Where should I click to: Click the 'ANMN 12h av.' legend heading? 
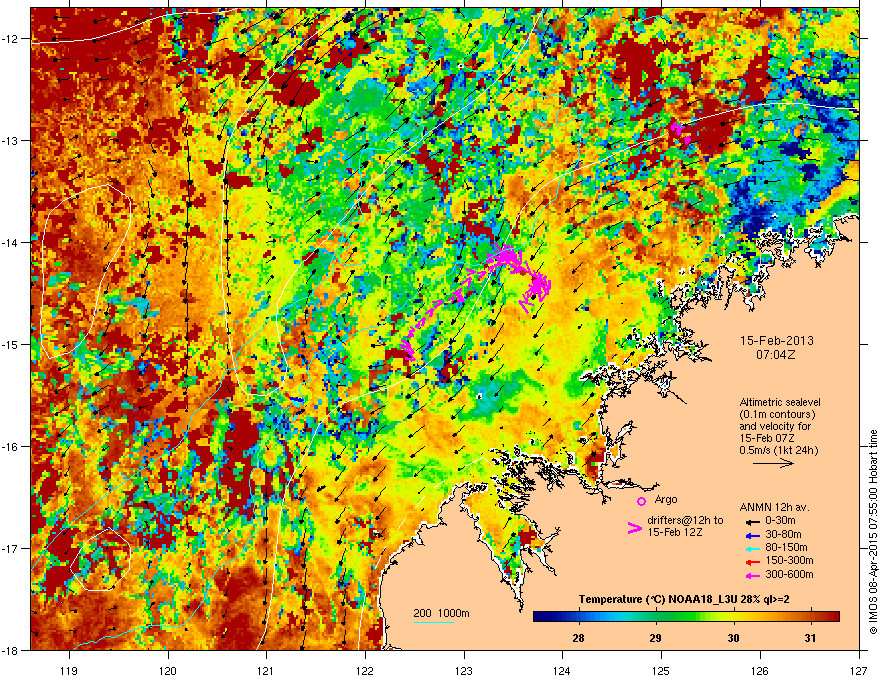pyautogui.click(x=774, y=507)
